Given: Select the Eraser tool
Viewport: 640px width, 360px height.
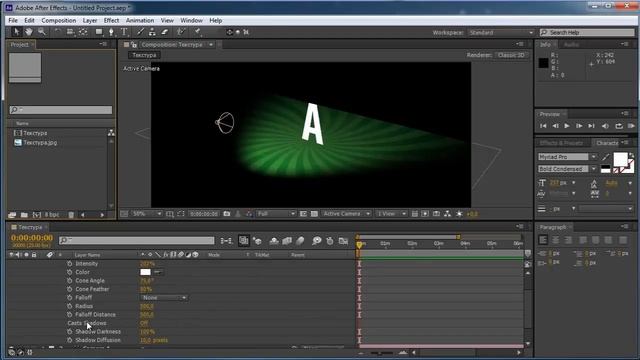Looking at the screenshot, I should click(164, 32).
